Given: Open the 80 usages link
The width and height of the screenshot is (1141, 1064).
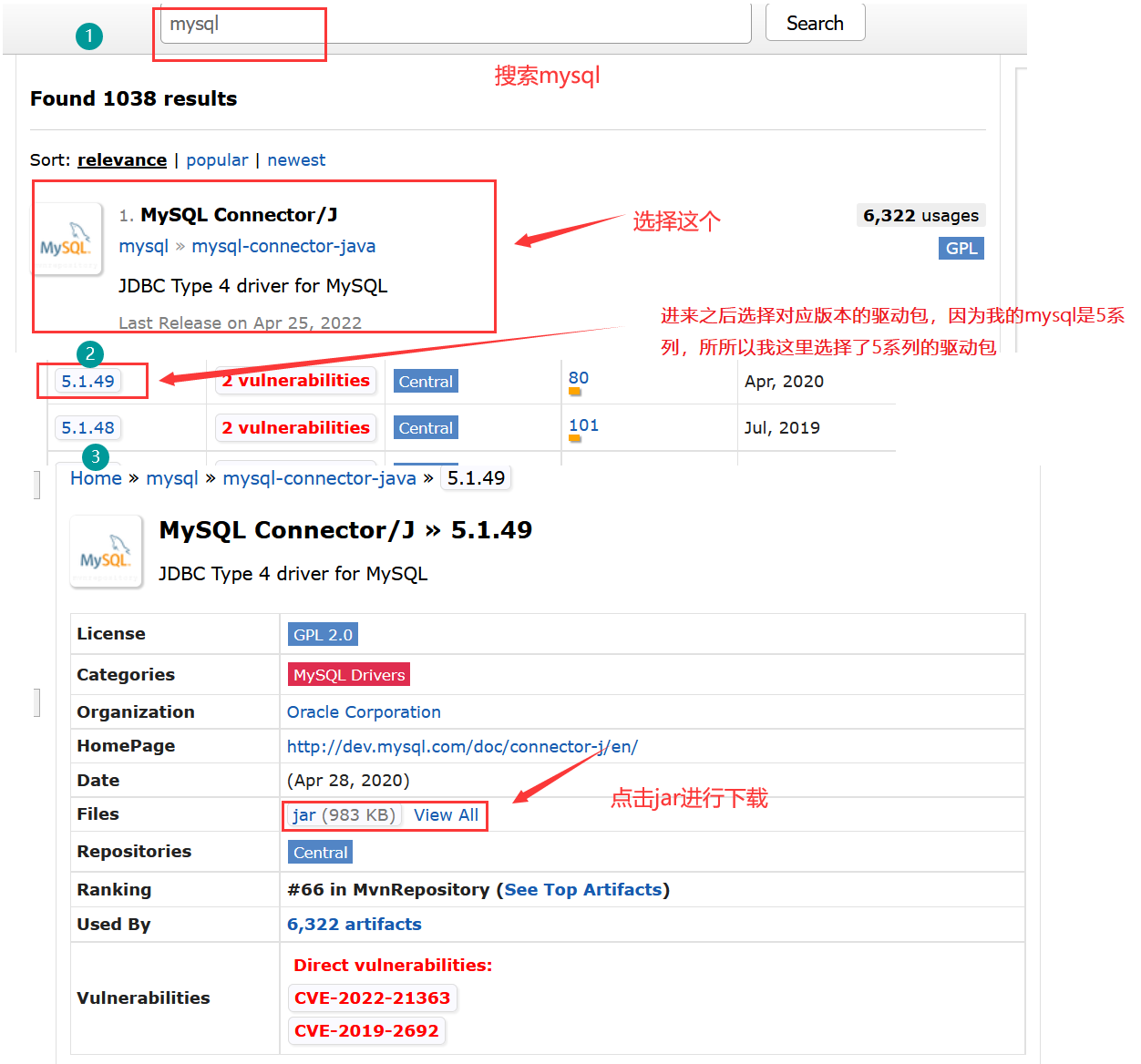Looking at the screenshot, I should 579,378.
